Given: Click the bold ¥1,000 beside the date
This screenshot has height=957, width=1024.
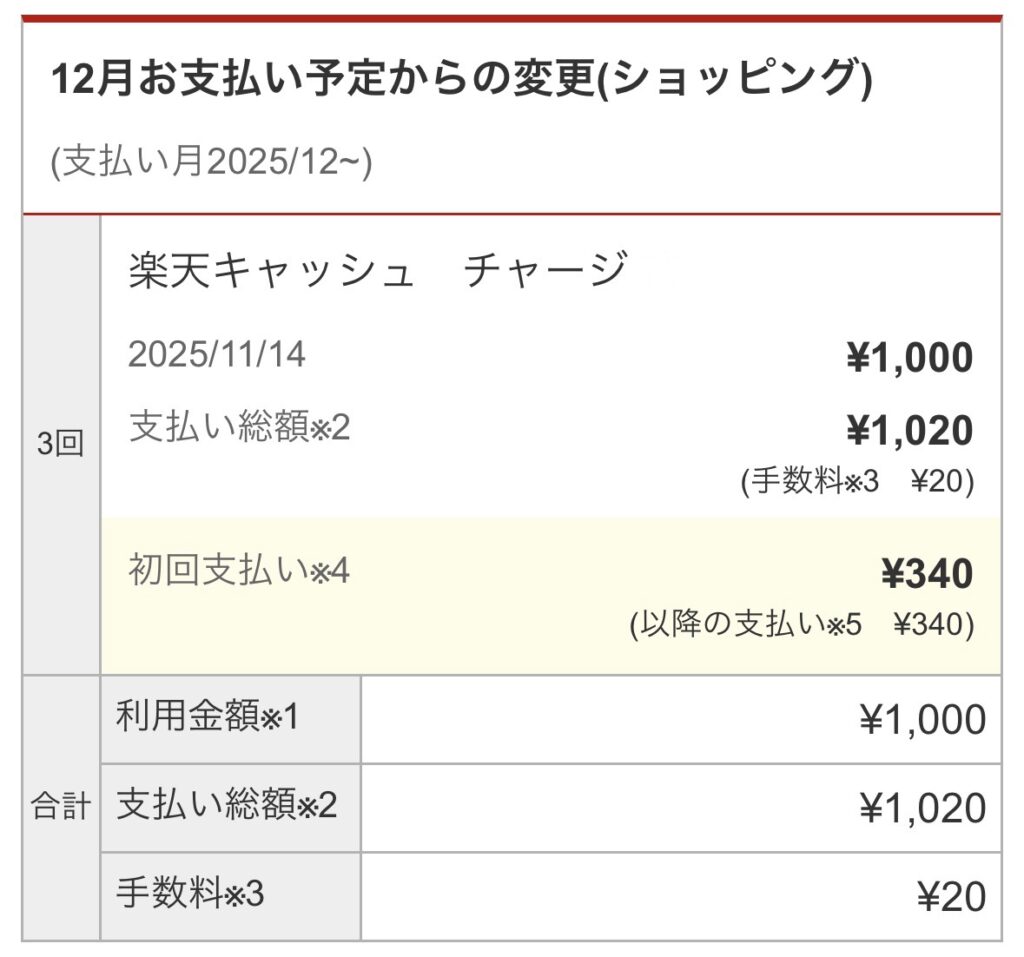Looking at the screenshot, I should click(909, 358).
